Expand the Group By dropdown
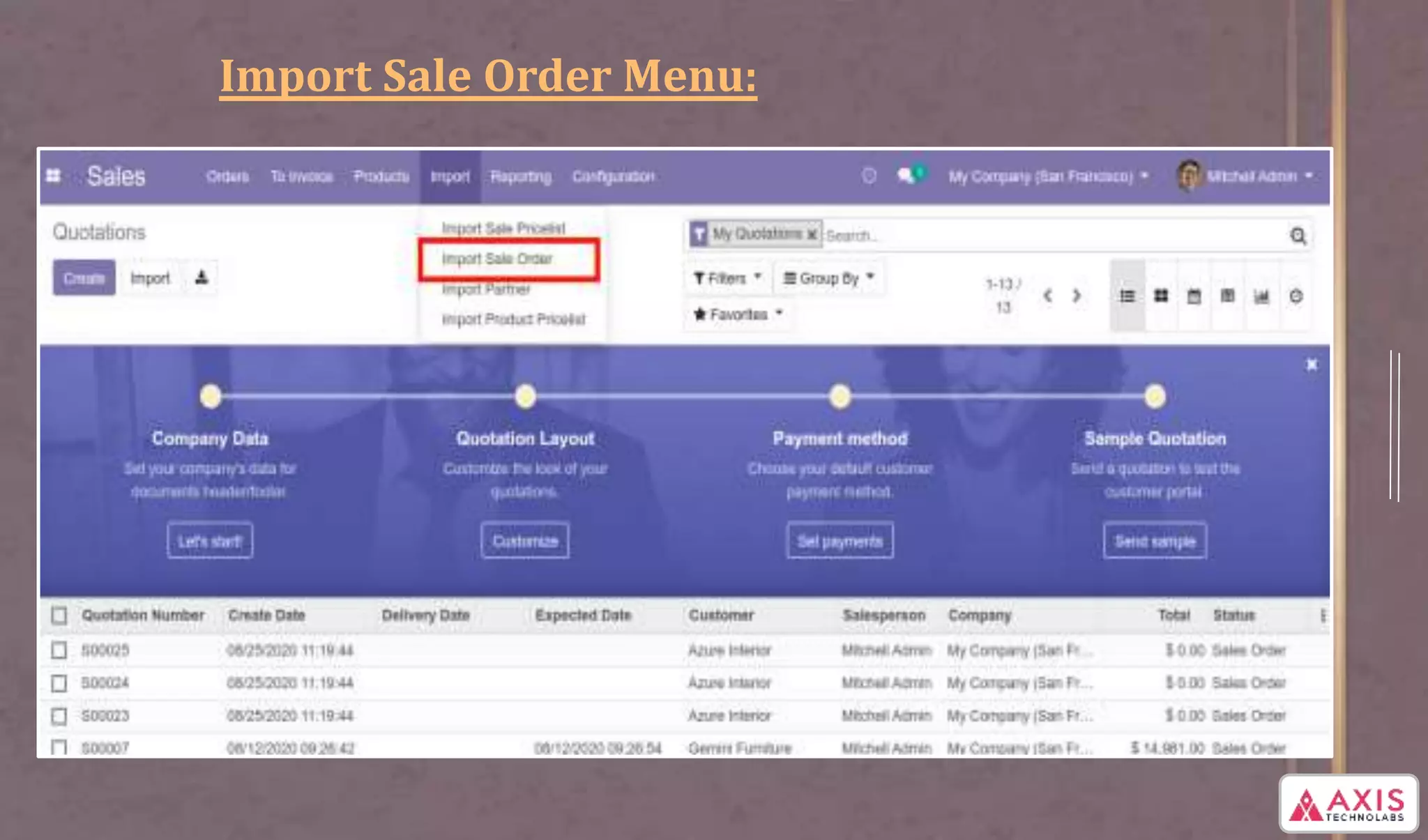 click(828, 278)
